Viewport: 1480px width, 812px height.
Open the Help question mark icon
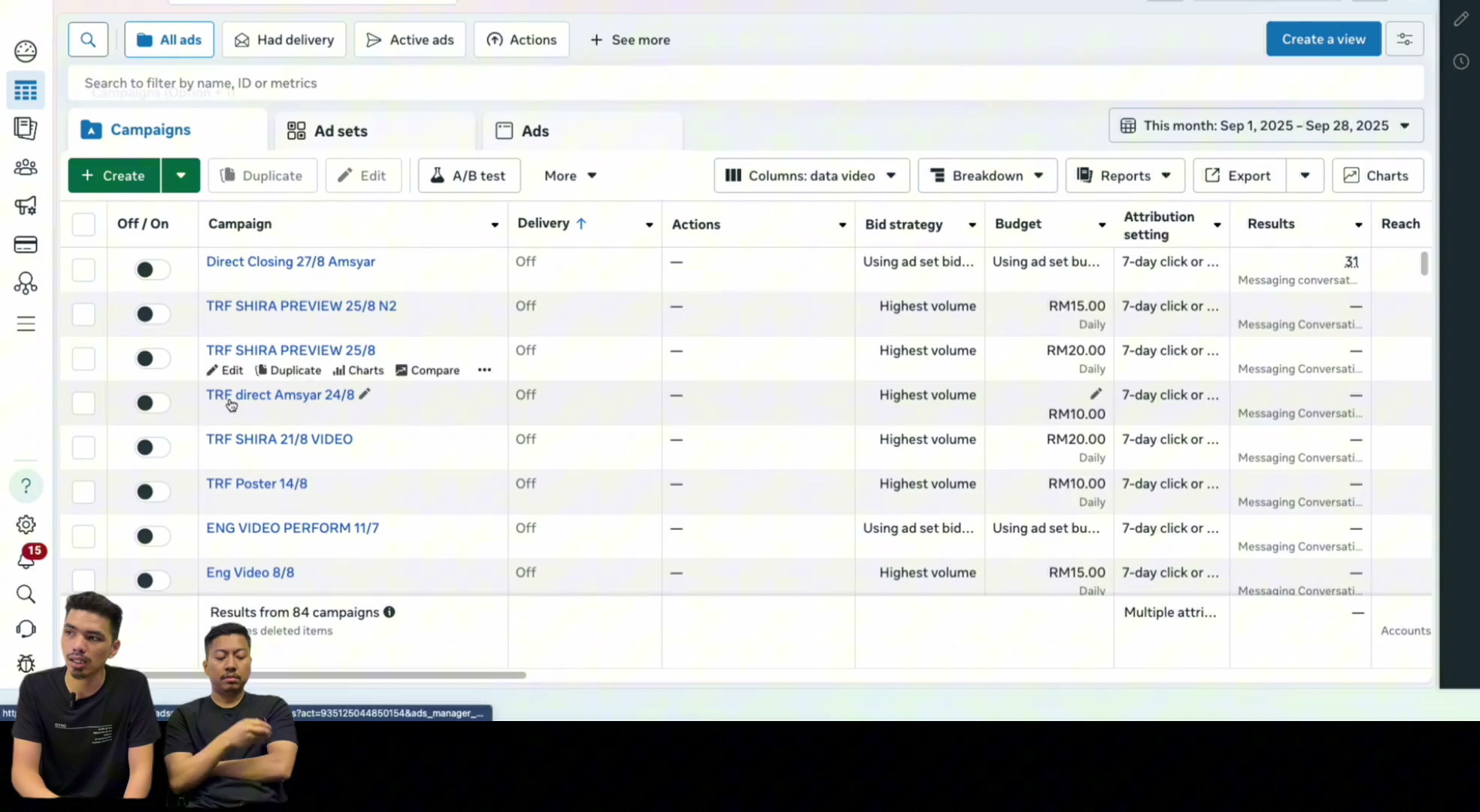(x=26, y=486)
